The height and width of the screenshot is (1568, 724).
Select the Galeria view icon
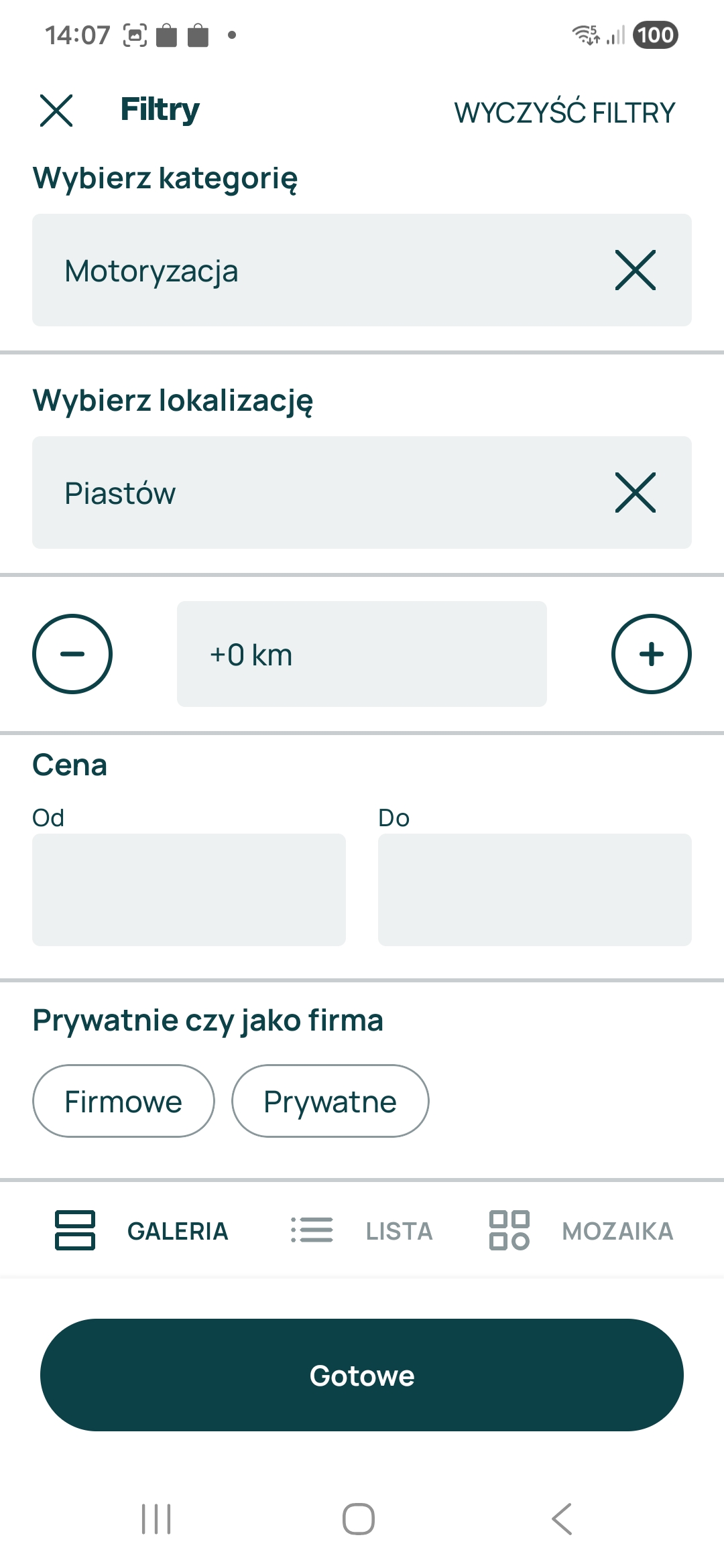(x=75, y=1230)
